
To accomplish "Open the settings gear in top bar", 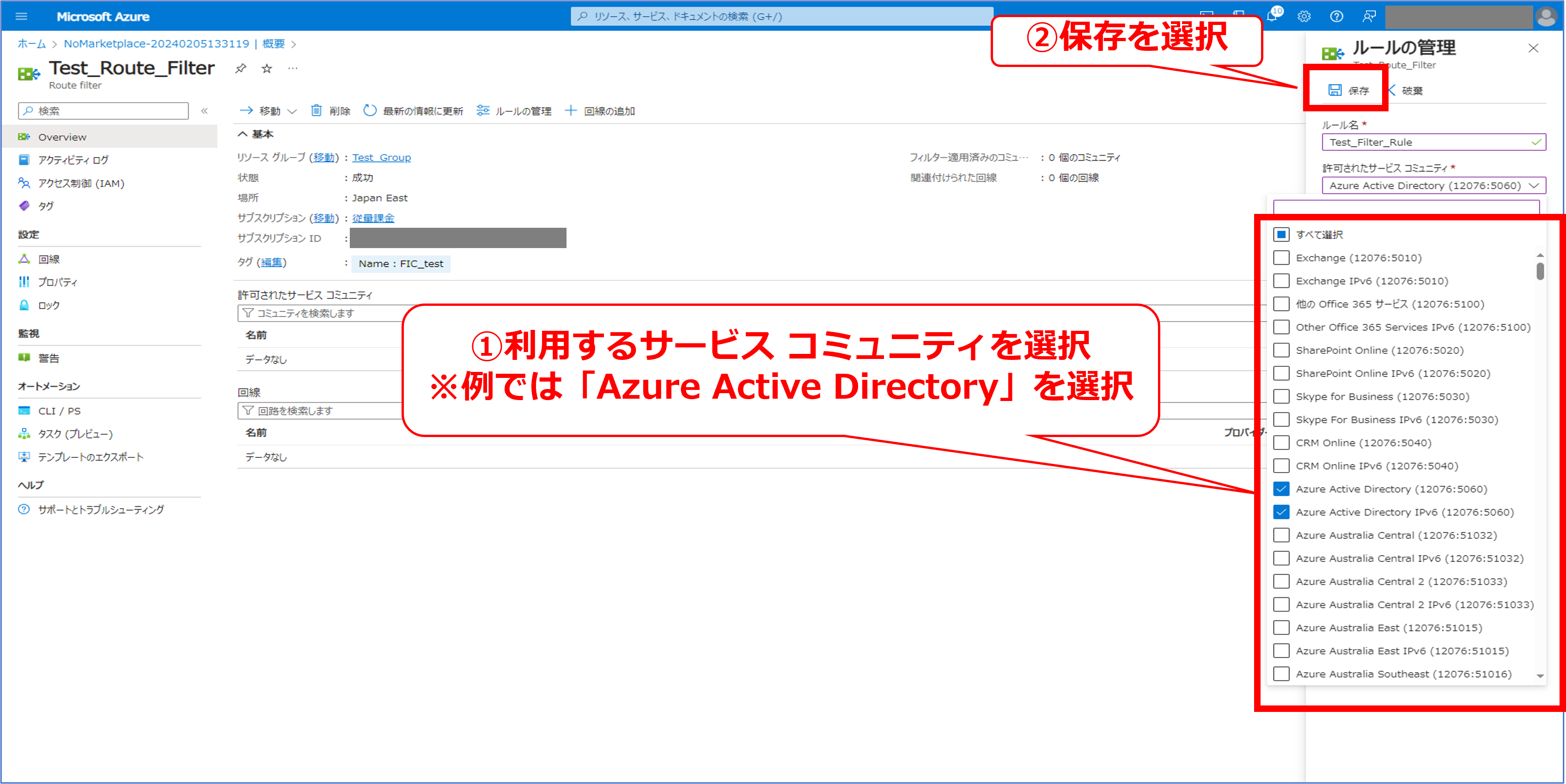I will (1304, 17).
